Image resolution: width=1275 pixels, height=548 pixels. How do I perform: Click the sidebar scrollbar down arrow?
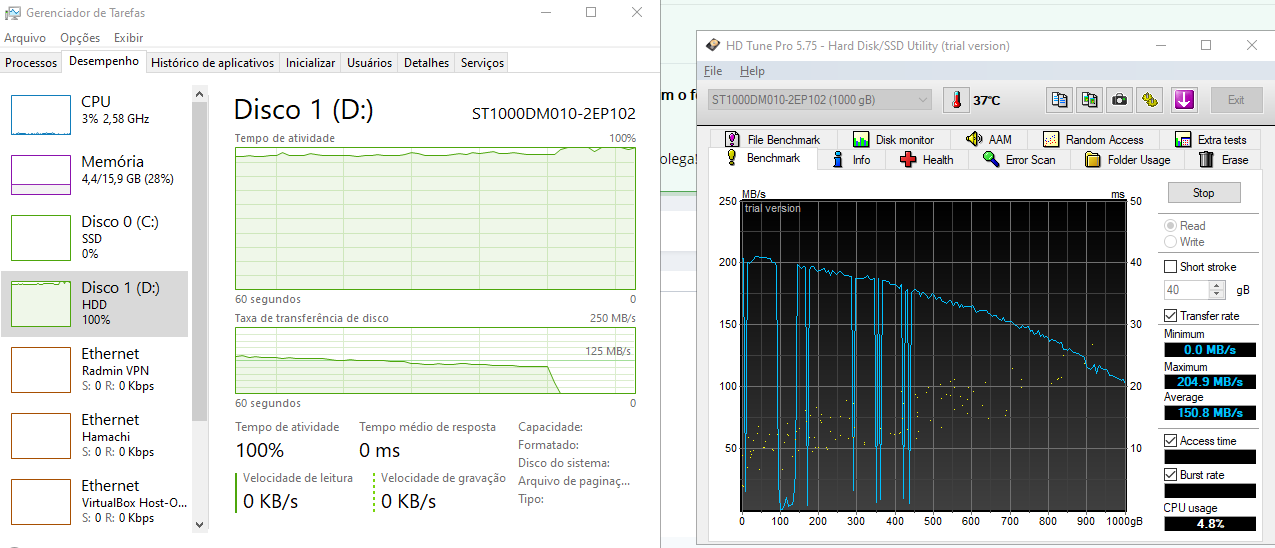(198, 524)
